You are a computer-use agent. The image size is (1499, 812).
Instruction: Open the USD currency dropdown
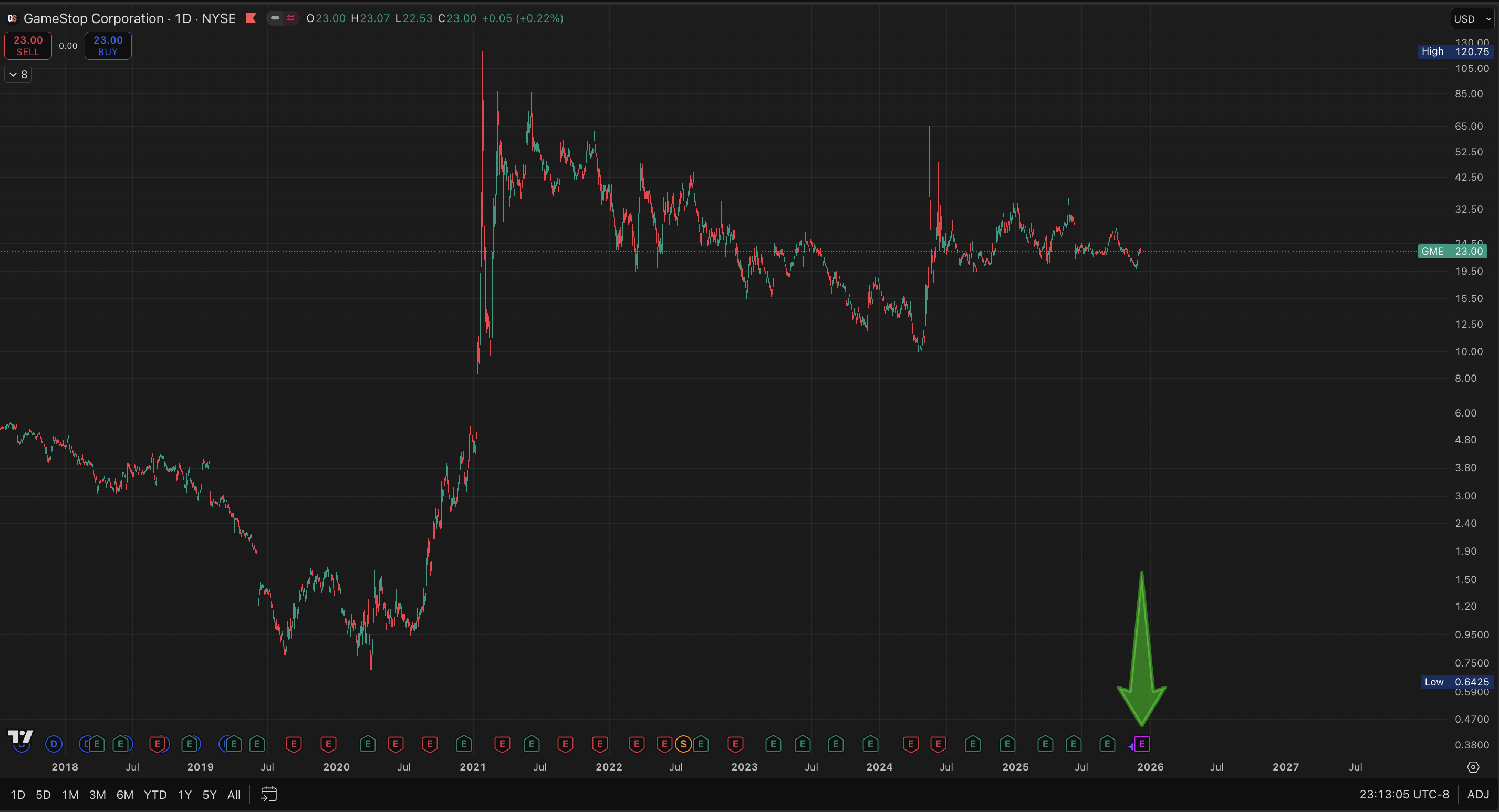point(1472,18)
